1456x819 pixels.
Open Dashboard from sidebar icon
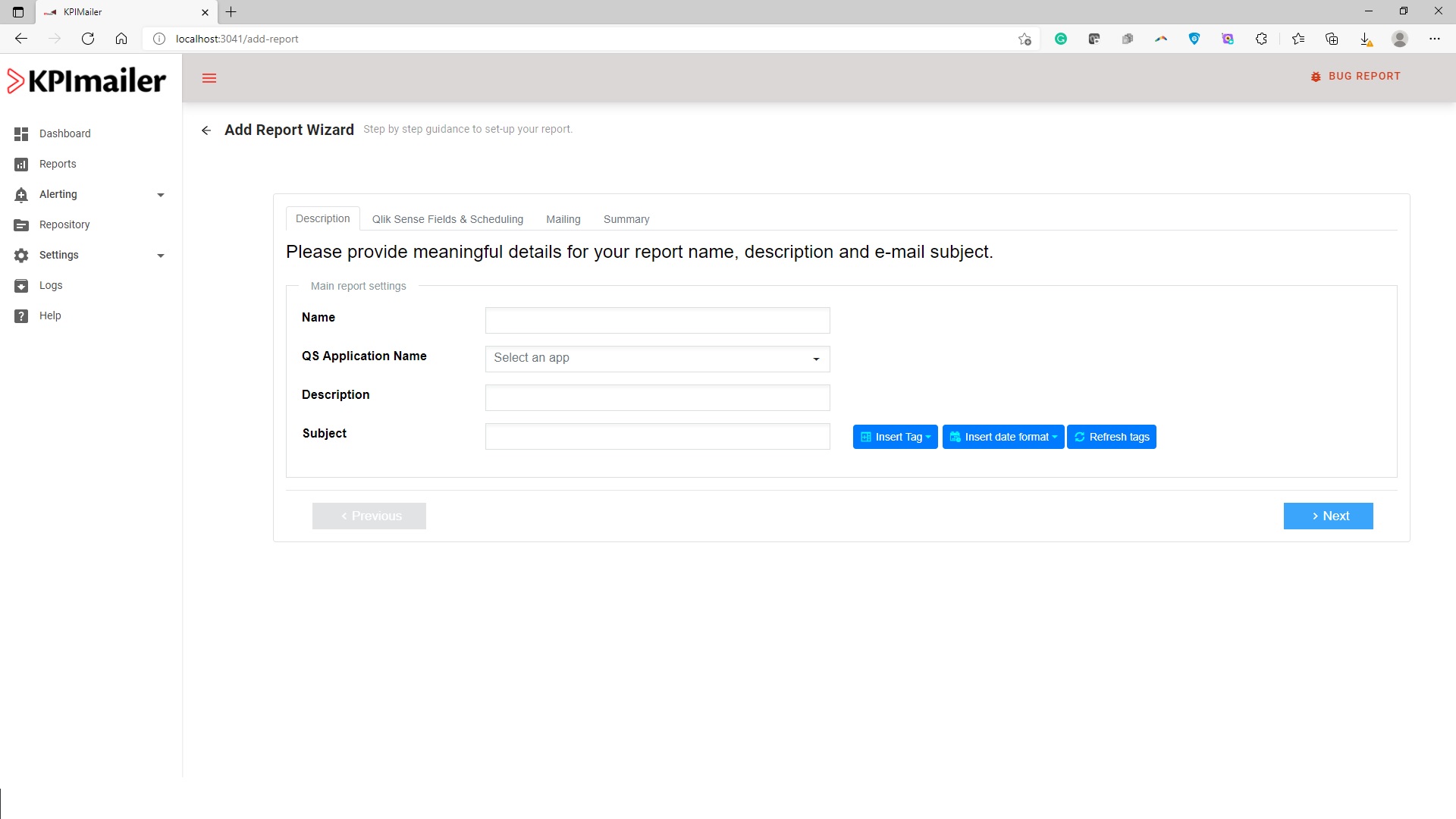pos(21,134)
